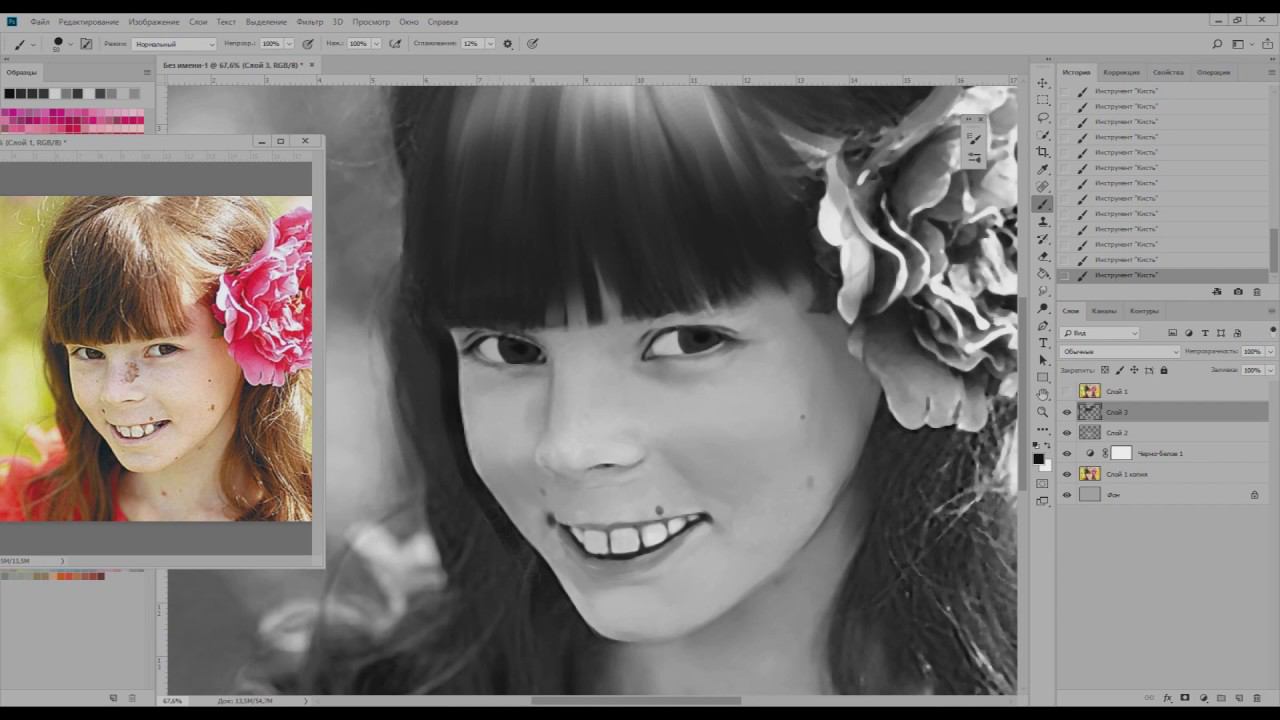Open the Фильтр menu

(x=310, y=21)
